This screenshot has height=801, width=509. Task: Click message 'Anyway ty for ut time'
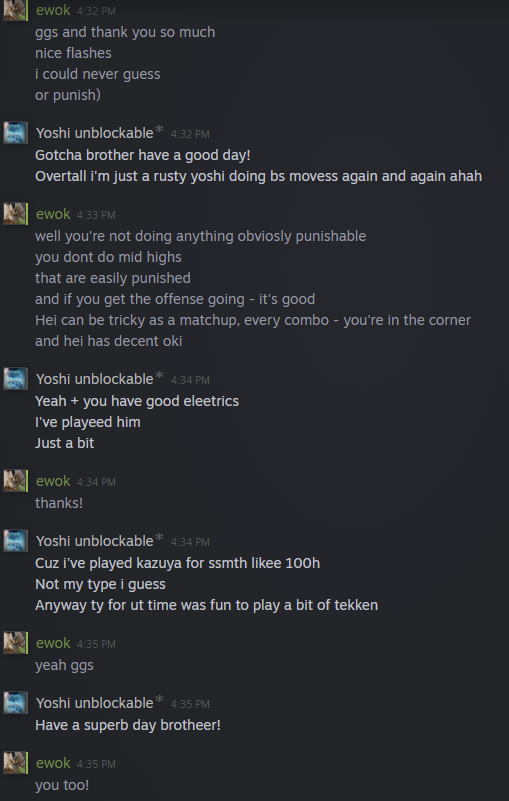[206, 605]
